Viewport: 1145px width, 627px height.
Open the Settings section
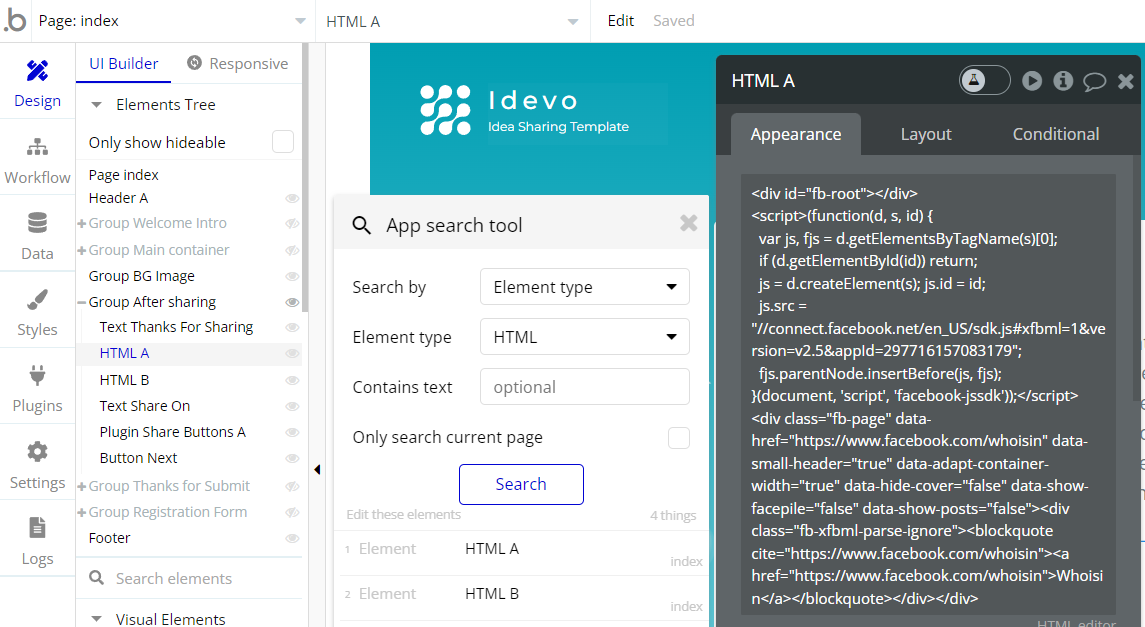point(37,465)
